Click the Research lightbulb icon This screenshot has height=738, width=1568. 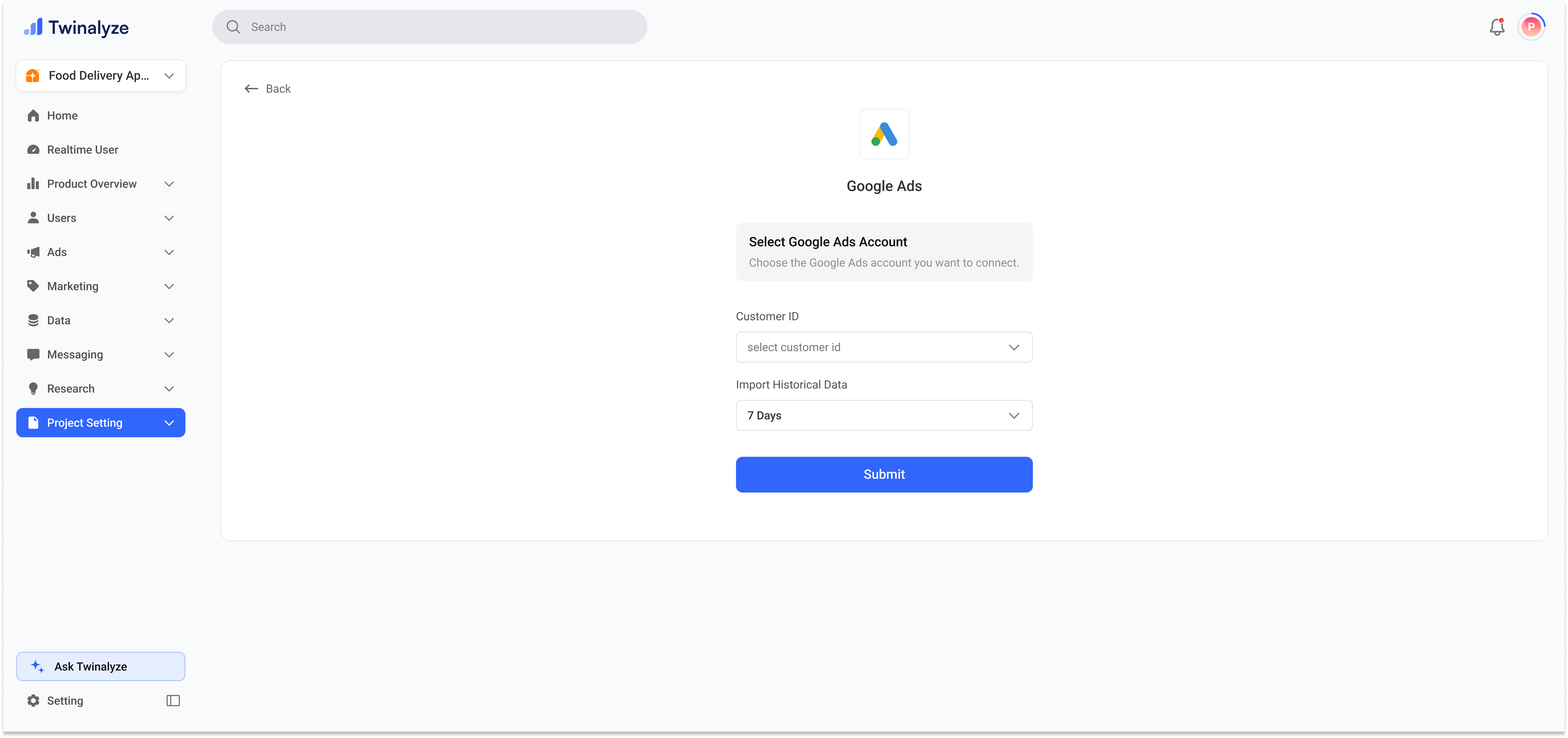pos(34,389)
